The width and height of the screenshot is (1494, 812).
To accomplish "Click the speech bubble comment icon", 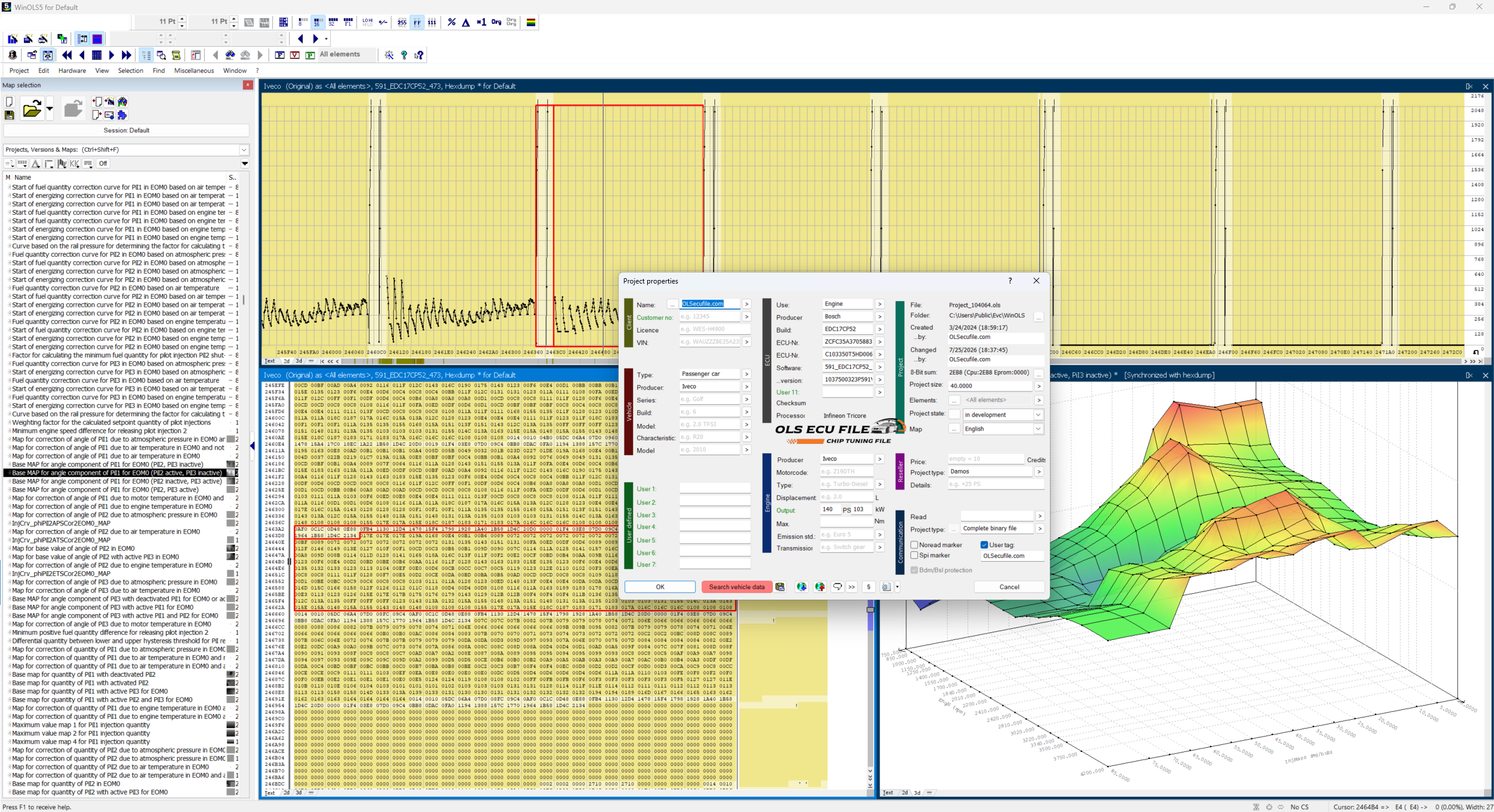I will [837, 587].
